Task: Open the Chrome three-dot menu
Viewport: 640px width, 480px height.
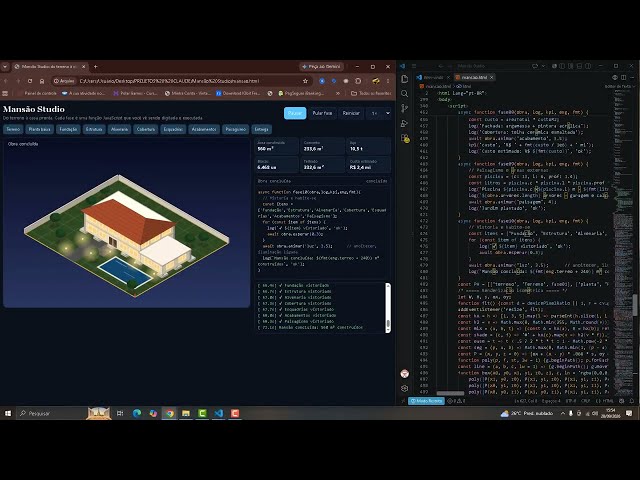Action: [388, 81]
